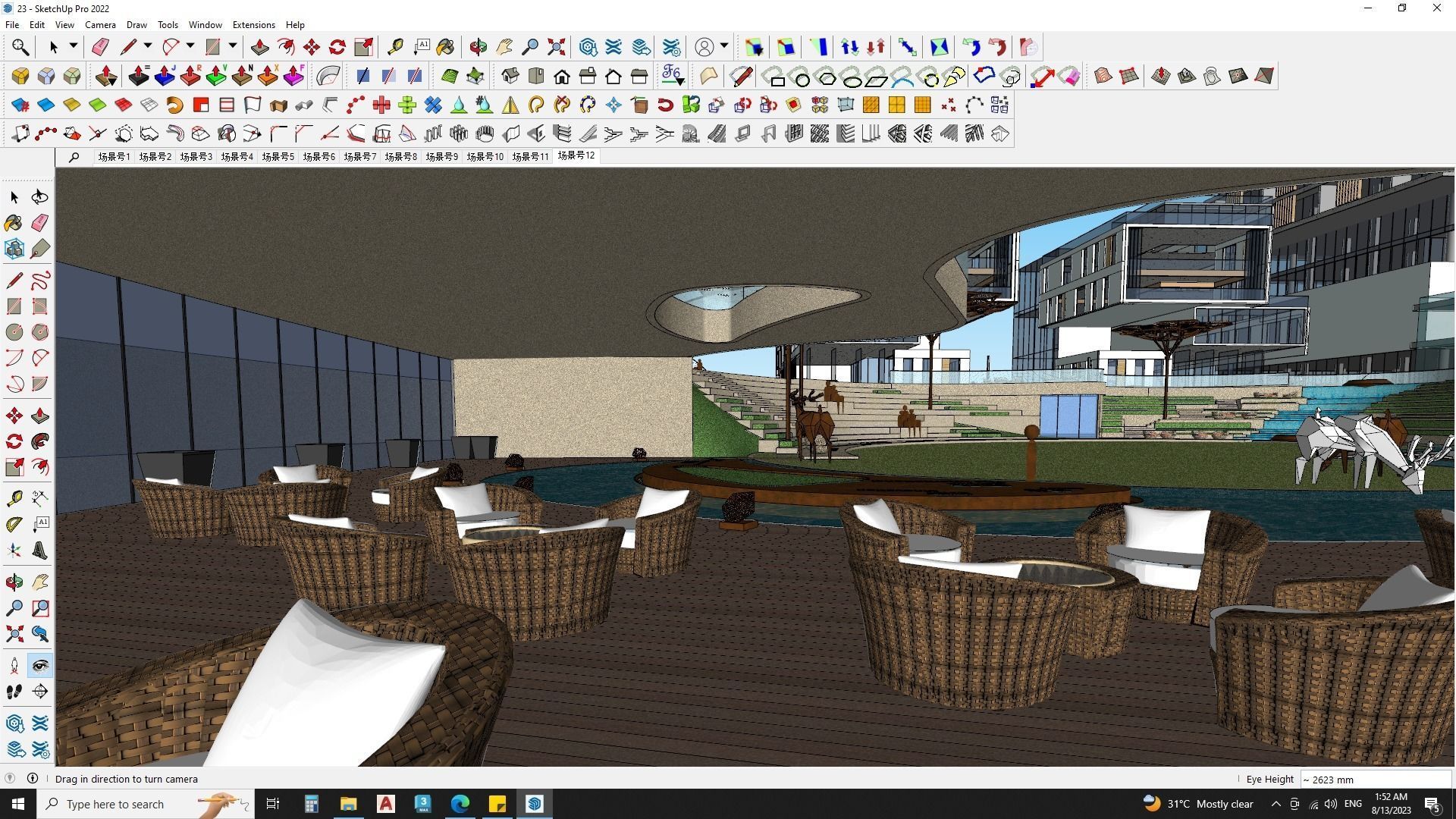This screenshot has width=1456, height=819.
Task: Switch to scene tab 场景号8
Action: tap(400, 156)
